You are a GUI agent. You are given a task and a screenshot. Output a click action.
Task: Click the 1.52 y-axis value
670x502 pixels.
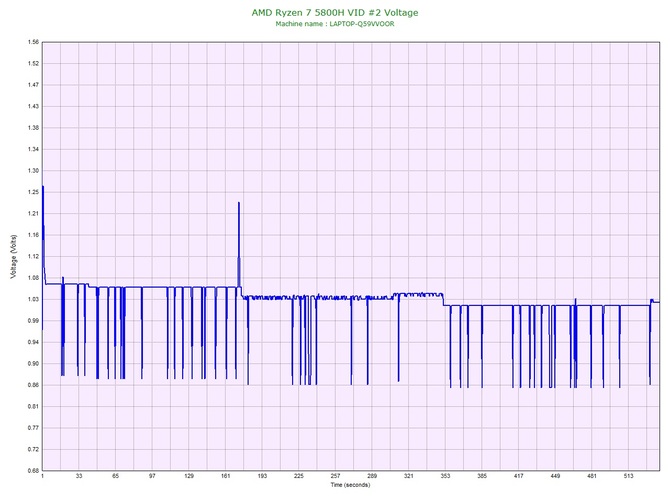click(33, 63)
